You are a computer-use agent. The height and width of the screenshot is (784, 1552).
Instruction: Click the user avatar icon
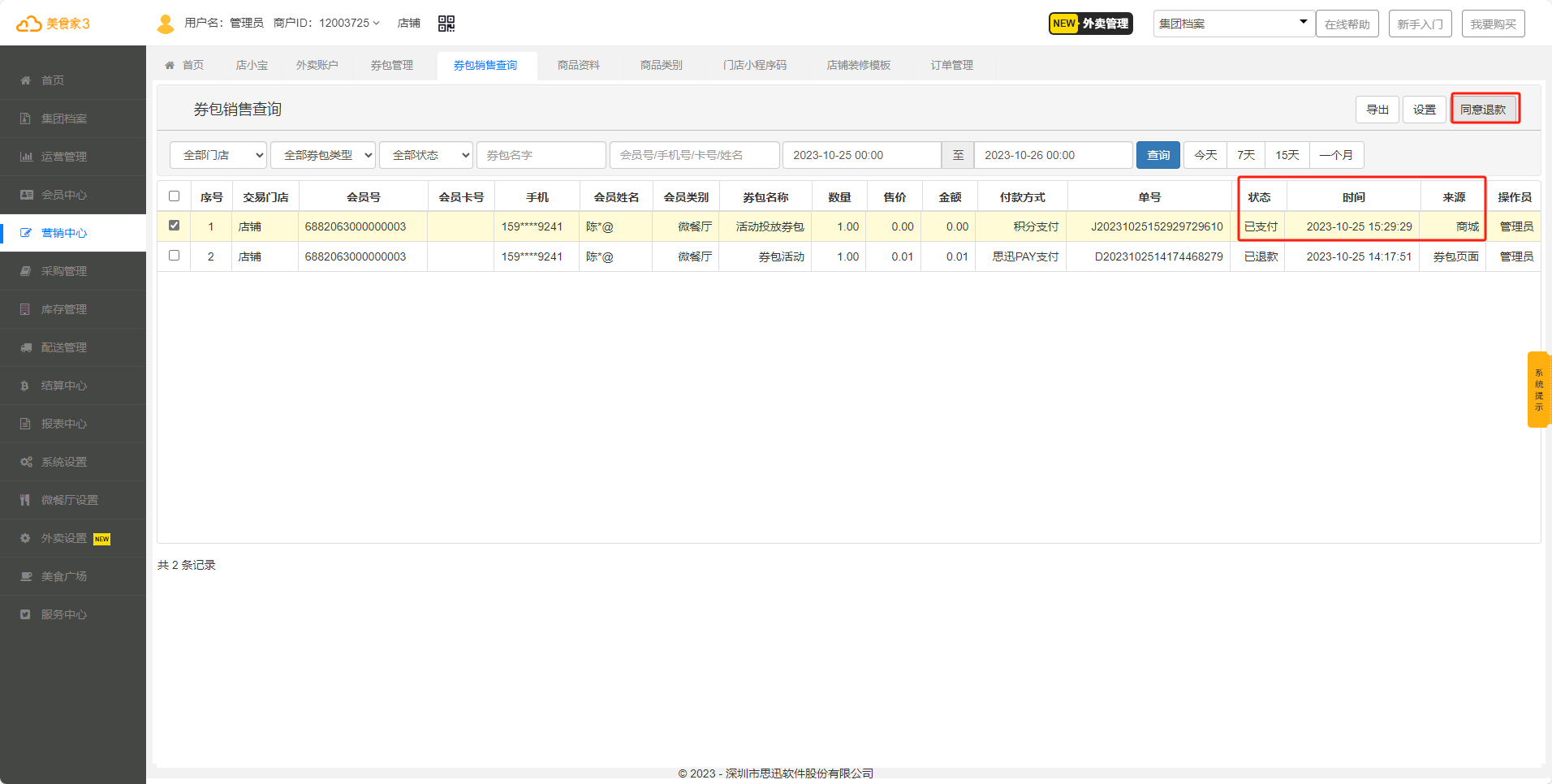tap(166, 24)
